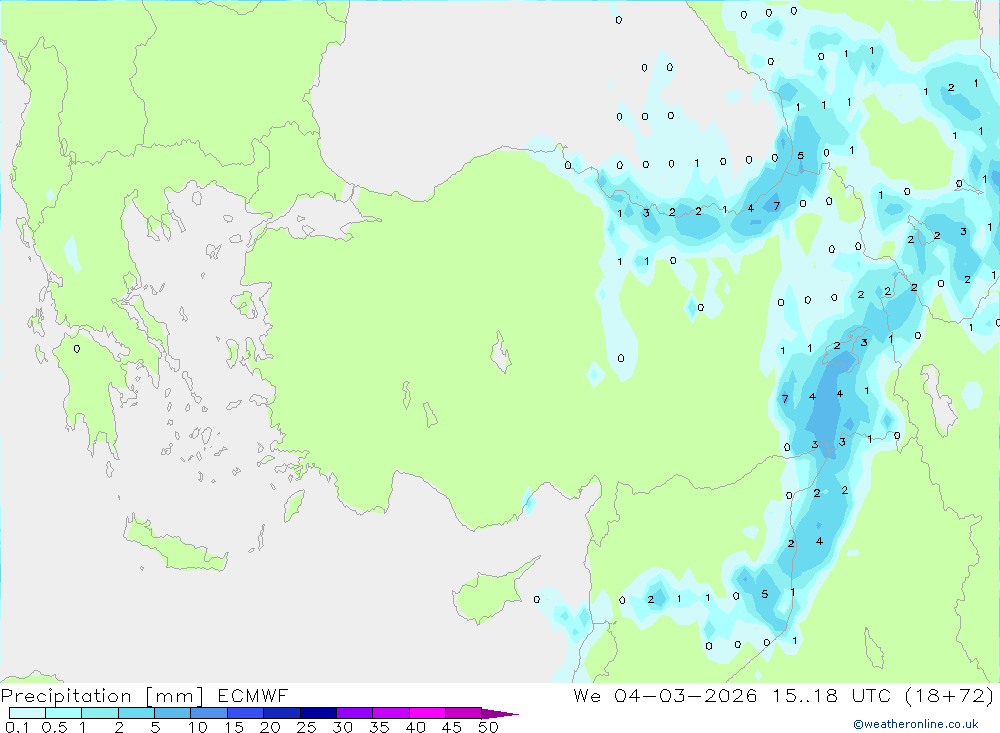The image size is (1000, 733).
Task: Click the '30' legend scale label
Action: click(342, 727)
